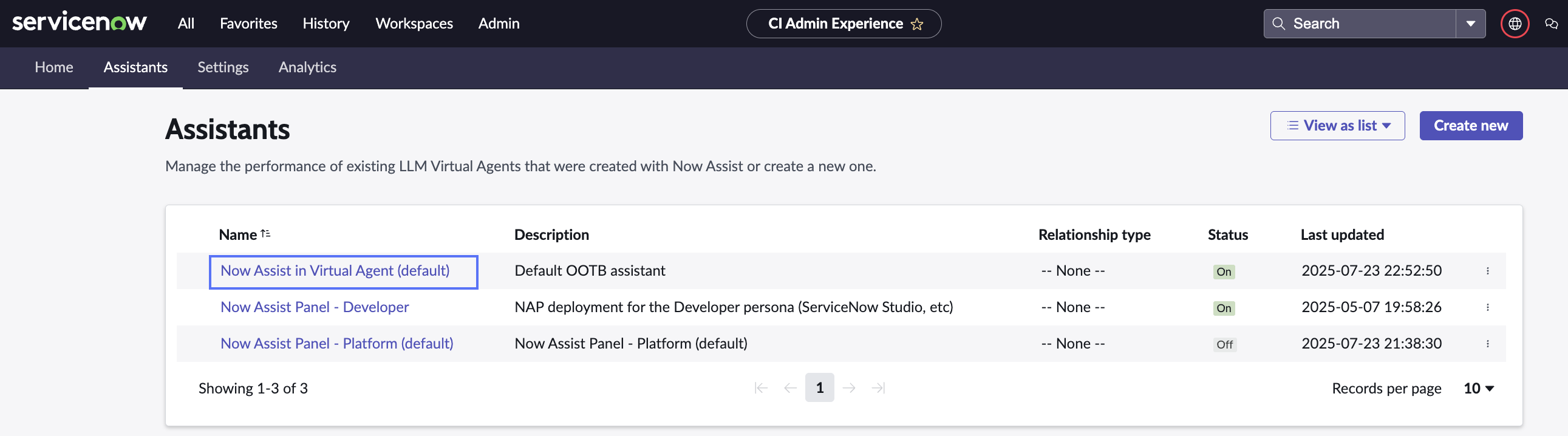Click On status in Virtual Agent row
The height and width of the screenshot is (436, 1568).
click(x=1224, y=271)
